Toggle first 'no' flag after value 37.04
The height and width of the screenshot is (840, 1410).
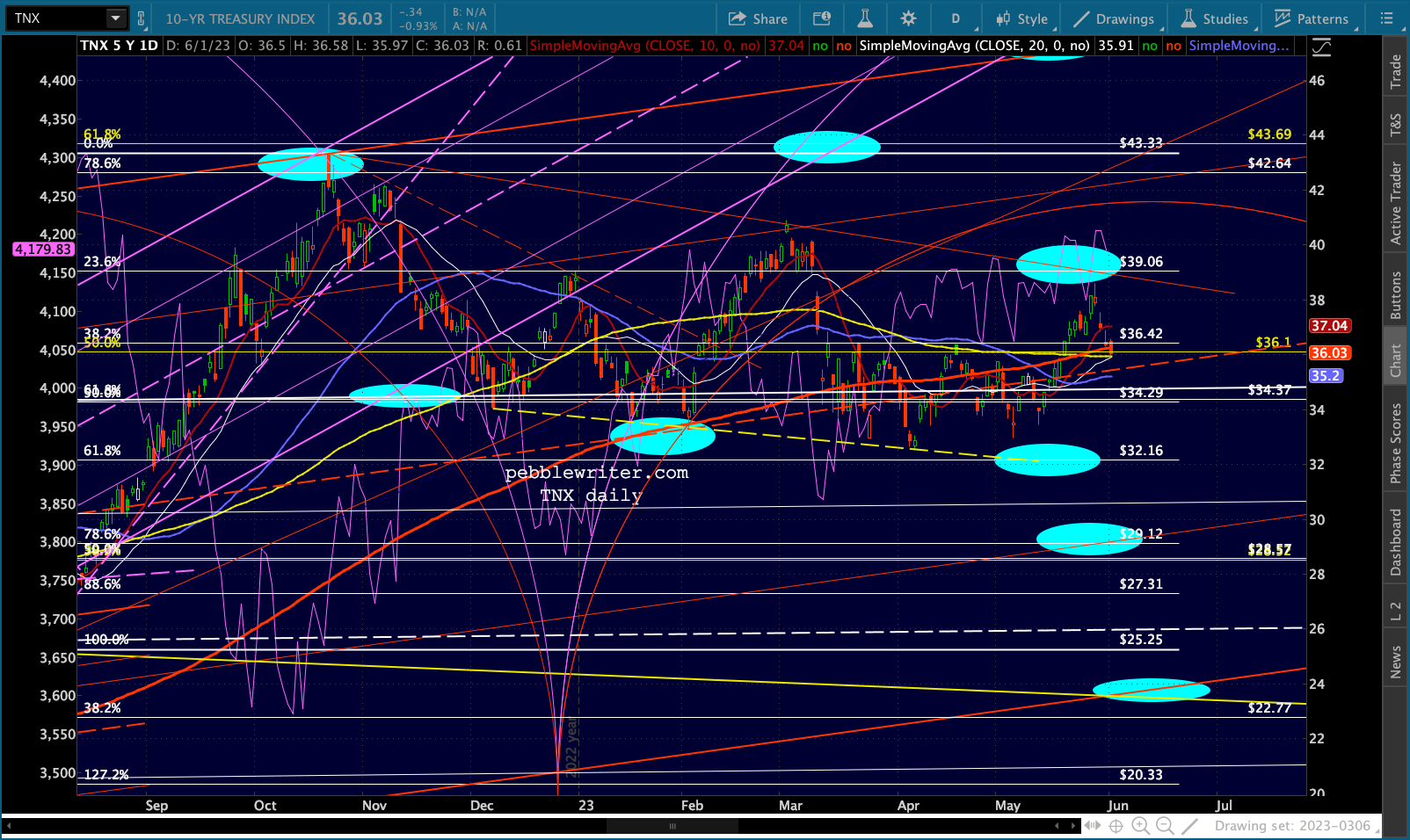(820, 45)
